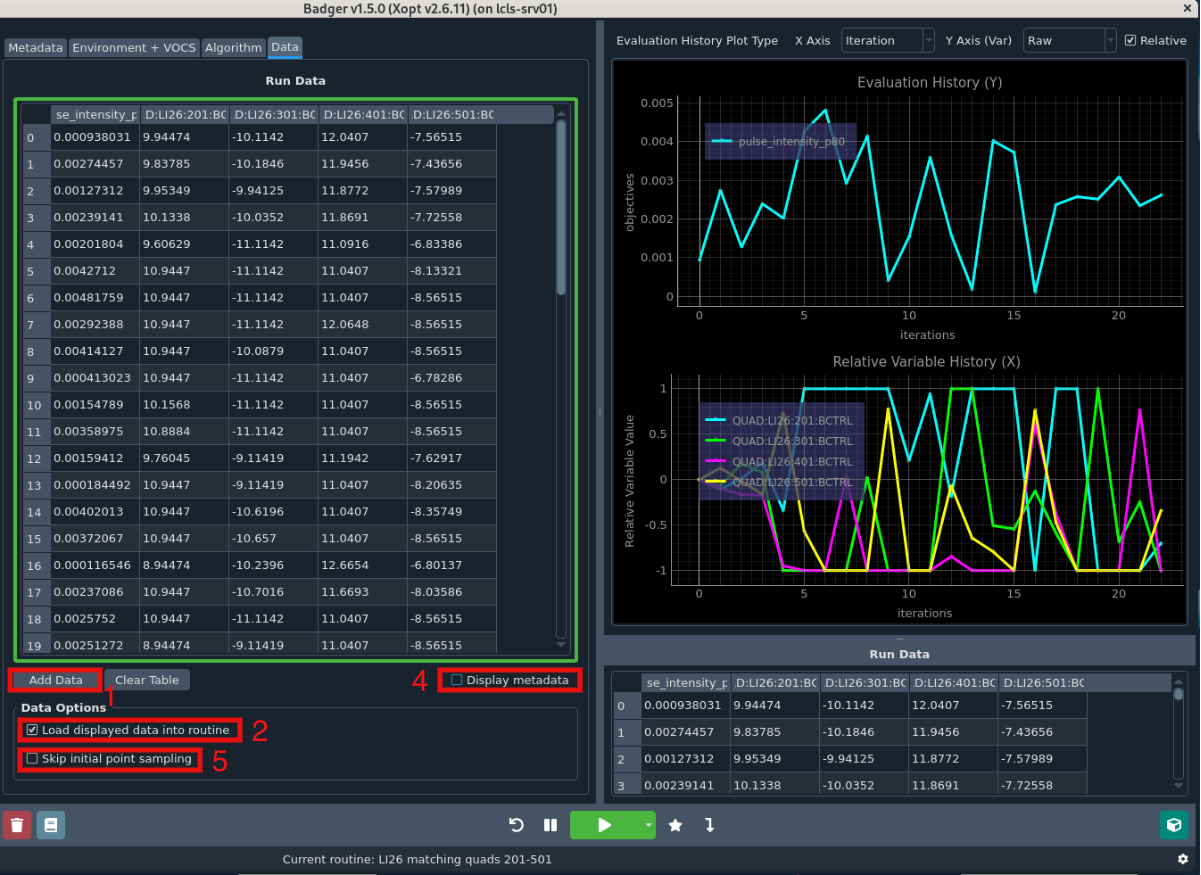Click the Add Data button
1201x875 pixels.
coord(56,680)
